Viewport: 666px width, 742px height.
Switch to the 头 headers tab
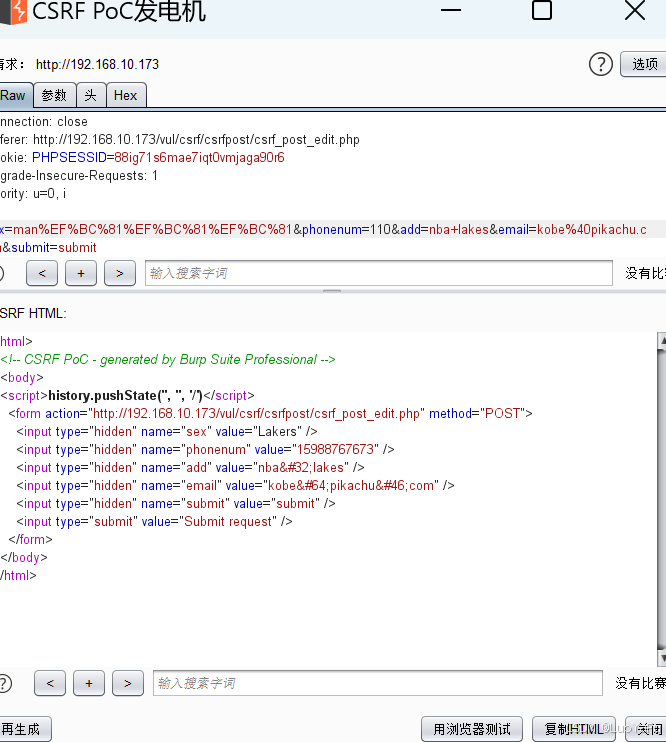(x=91, y=95)
